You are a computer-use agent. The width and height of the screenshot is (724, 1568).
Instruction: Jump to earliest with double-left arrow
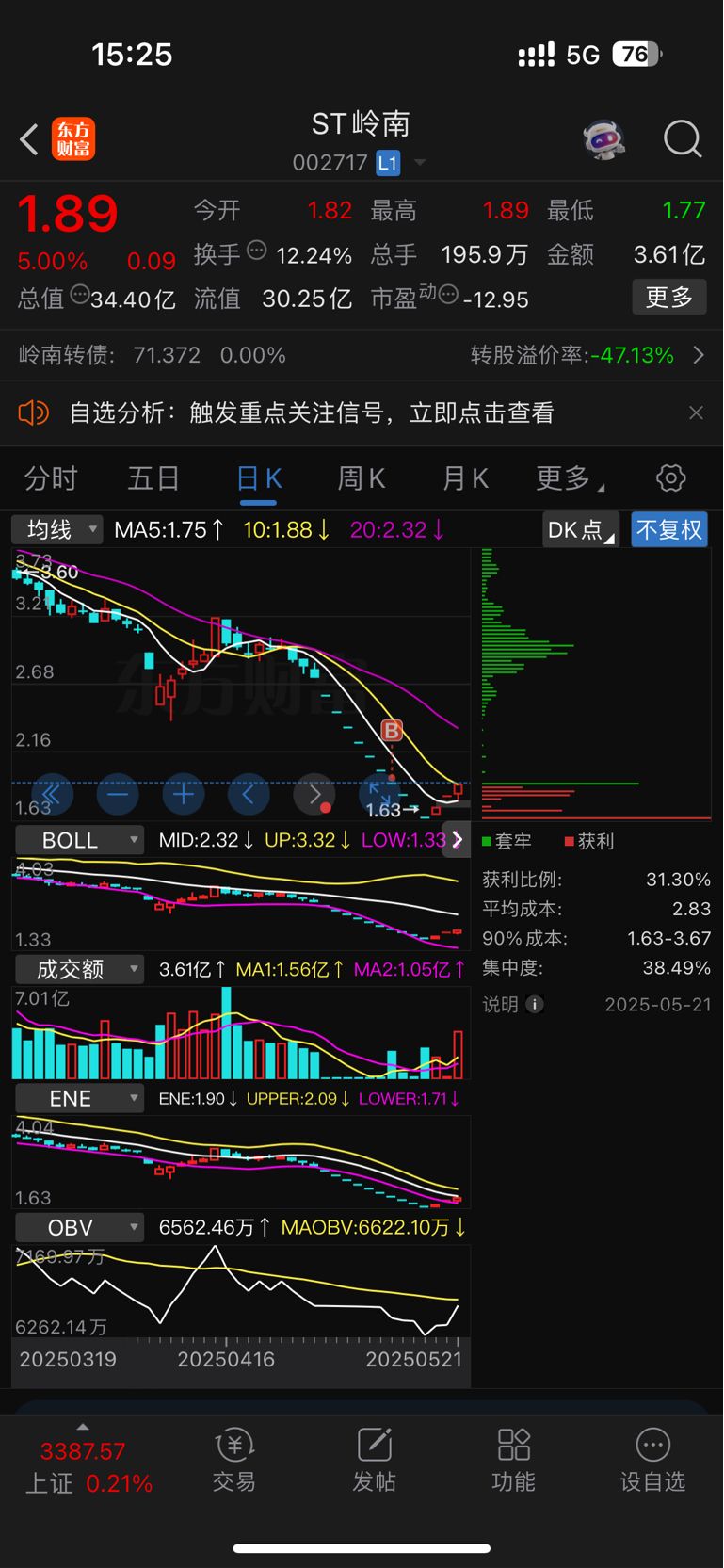(52, 795)
